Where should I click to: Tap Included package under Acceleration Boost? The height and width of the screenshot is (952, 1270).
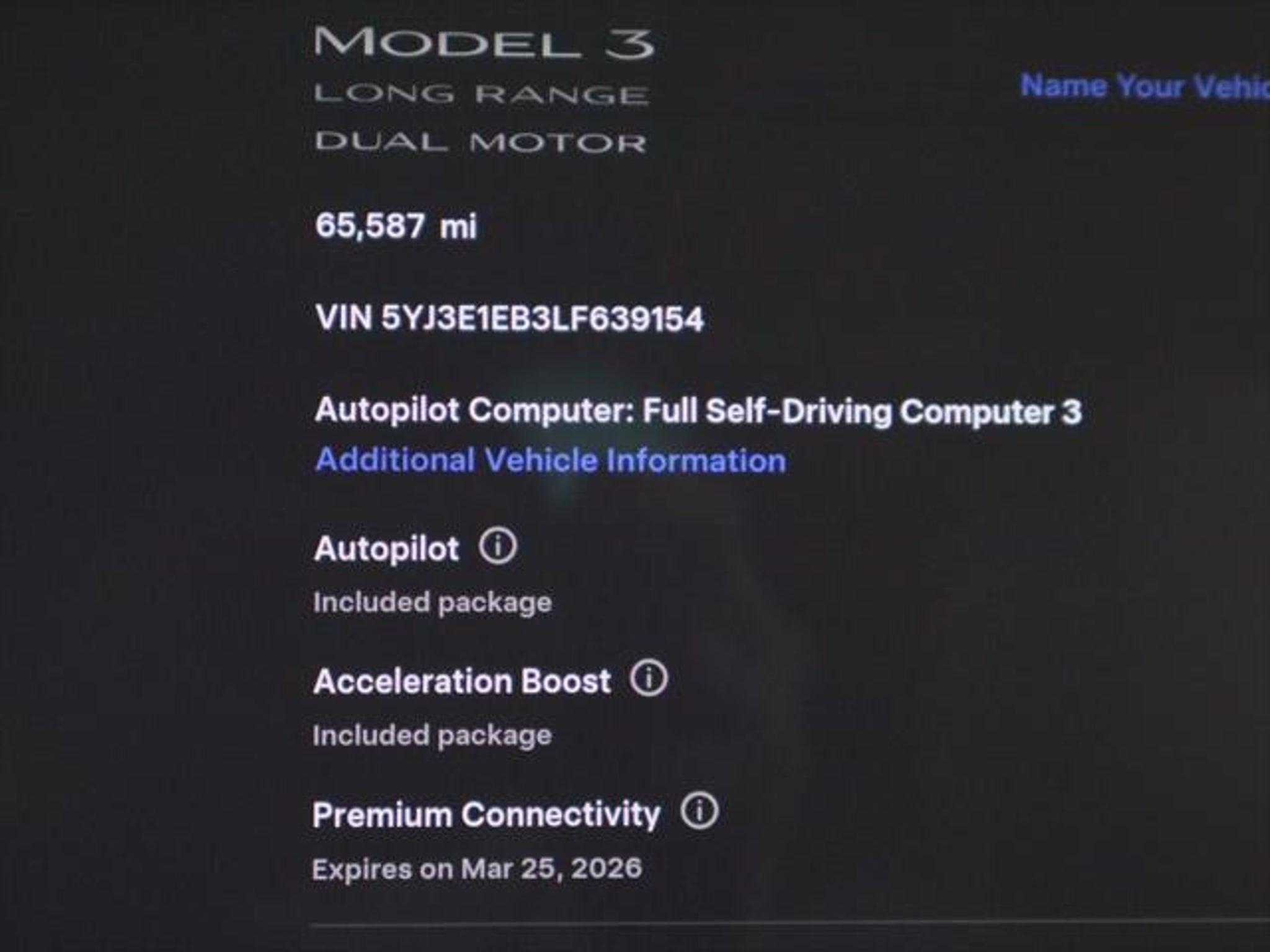pos(432,736)
